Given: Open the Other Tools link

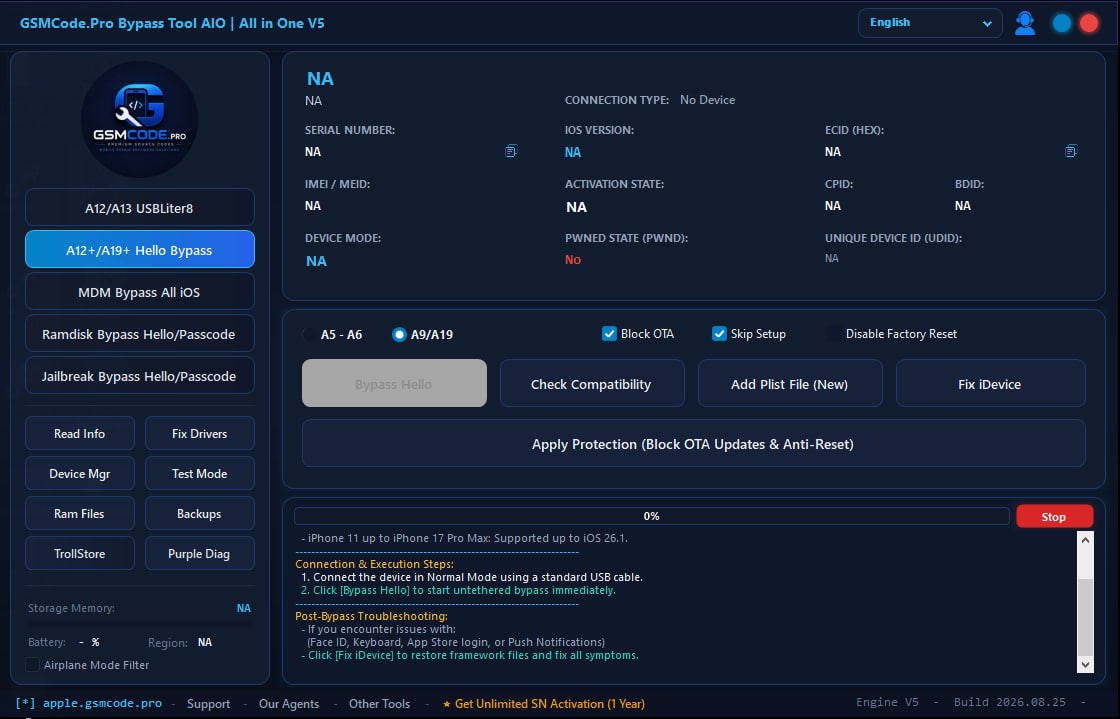Looking at the screenshot, I should pyautogui.click(x=379, y=703).
